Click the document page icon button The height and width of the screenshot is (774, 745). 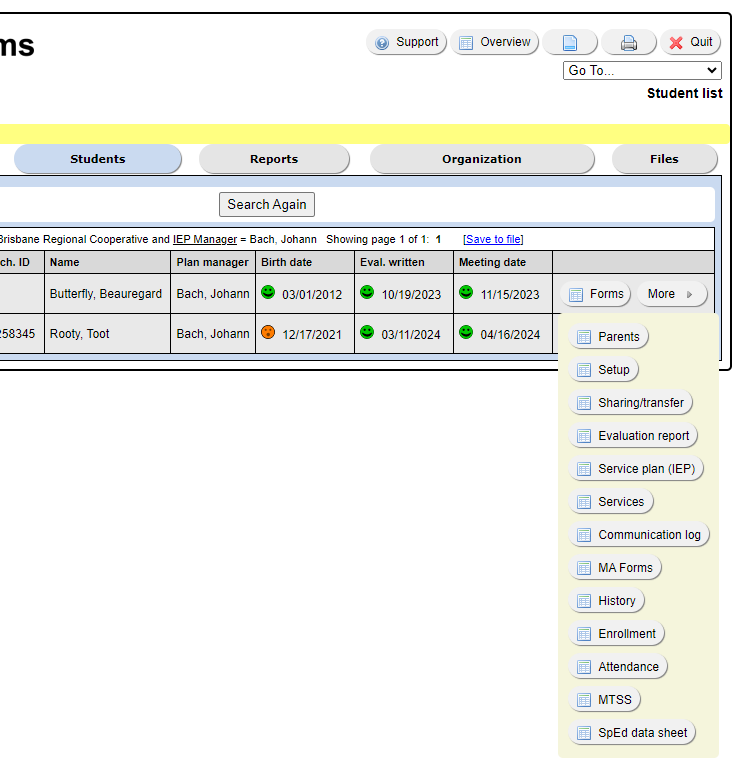point(570,43)
